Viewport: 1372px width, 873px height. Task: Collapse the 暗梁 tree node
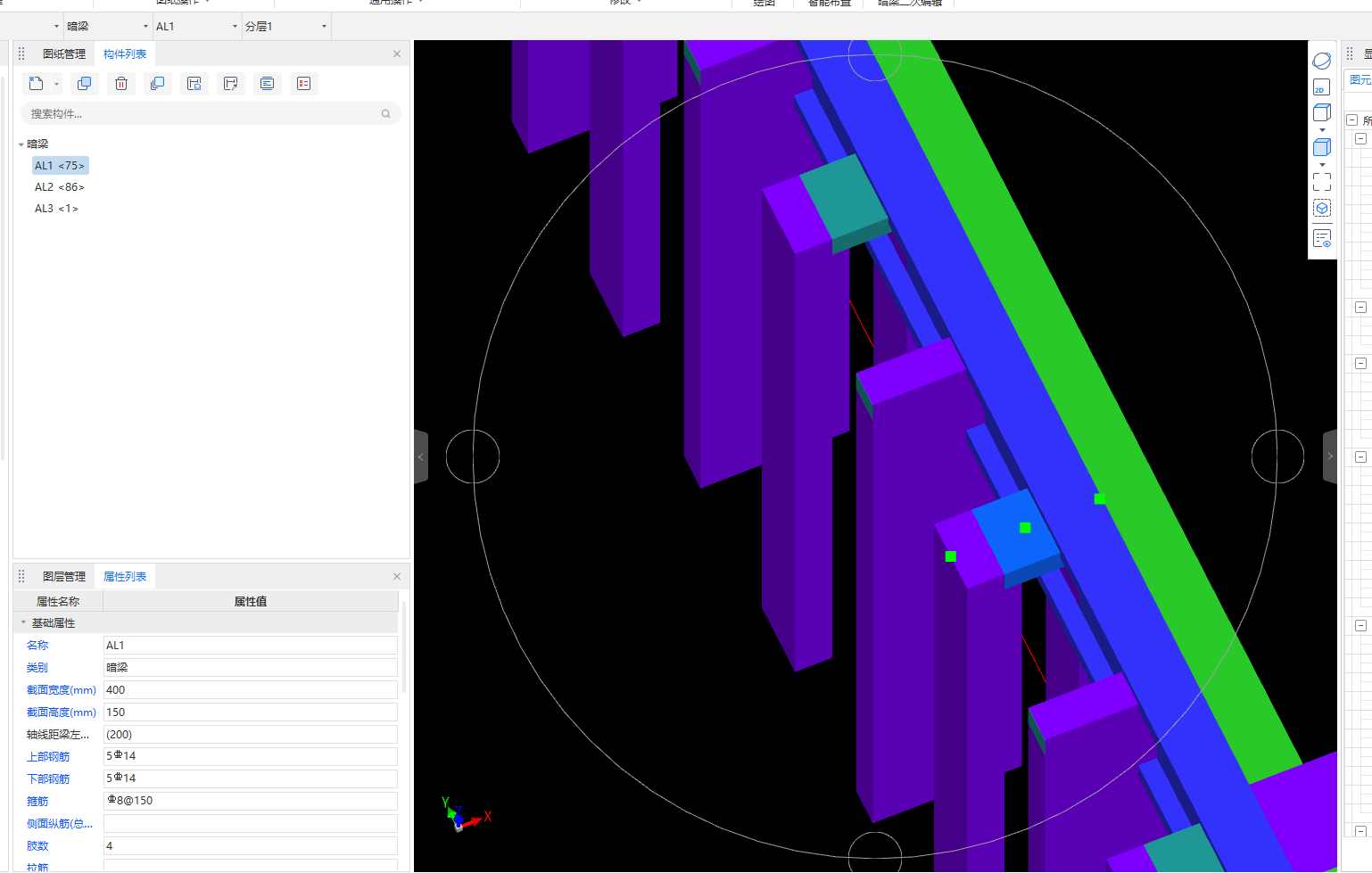click(21, 144)
